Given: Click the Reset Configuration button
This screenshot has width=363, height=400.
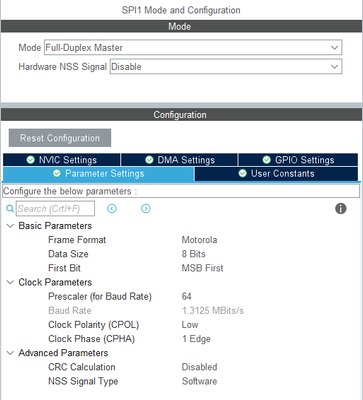Looking at the screenshot, I should pyautogui.click(x=60, y=138).
